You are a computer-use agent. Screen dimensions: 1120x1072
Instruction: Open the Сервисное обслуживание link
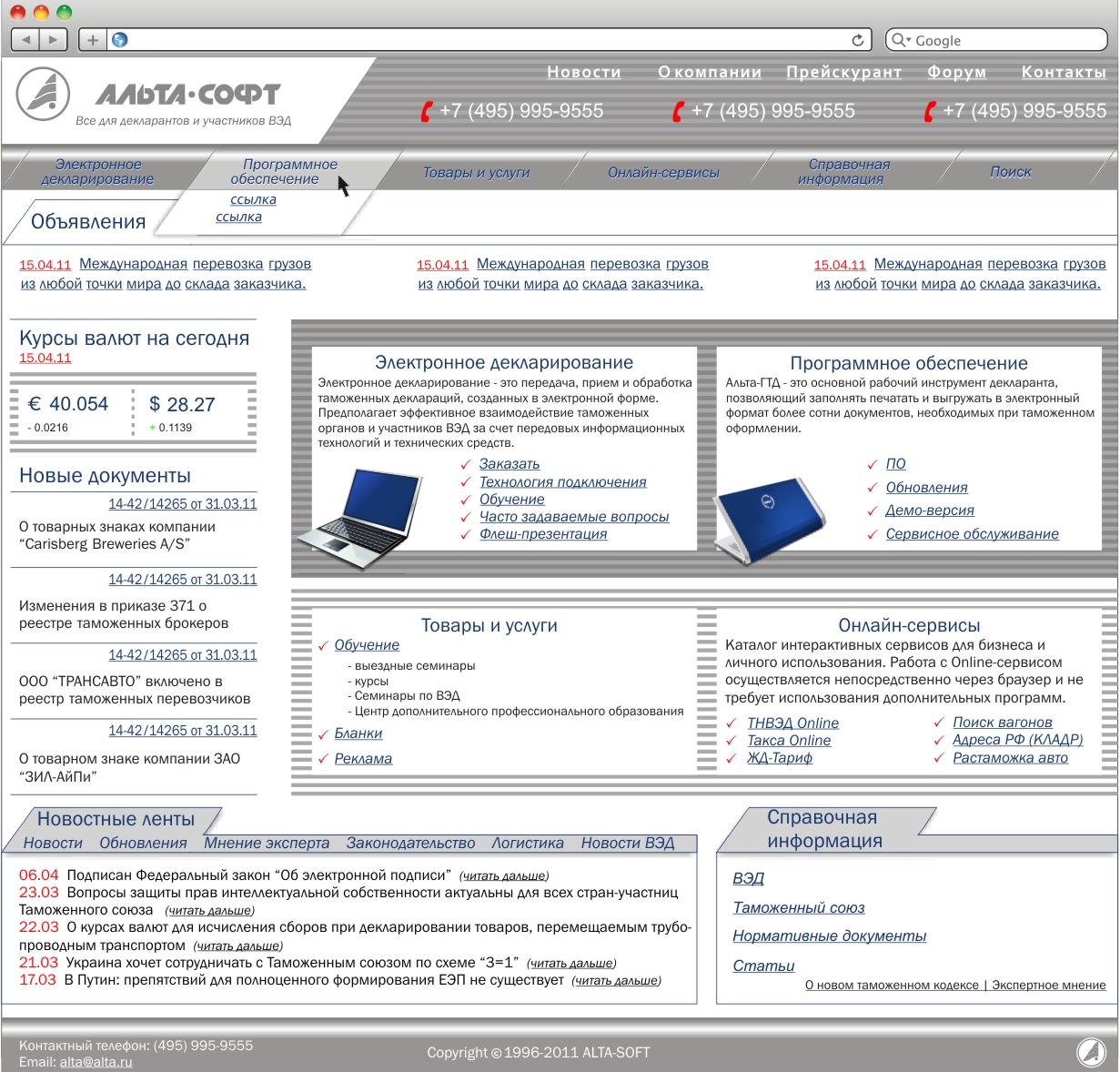[x=972, y=534]
